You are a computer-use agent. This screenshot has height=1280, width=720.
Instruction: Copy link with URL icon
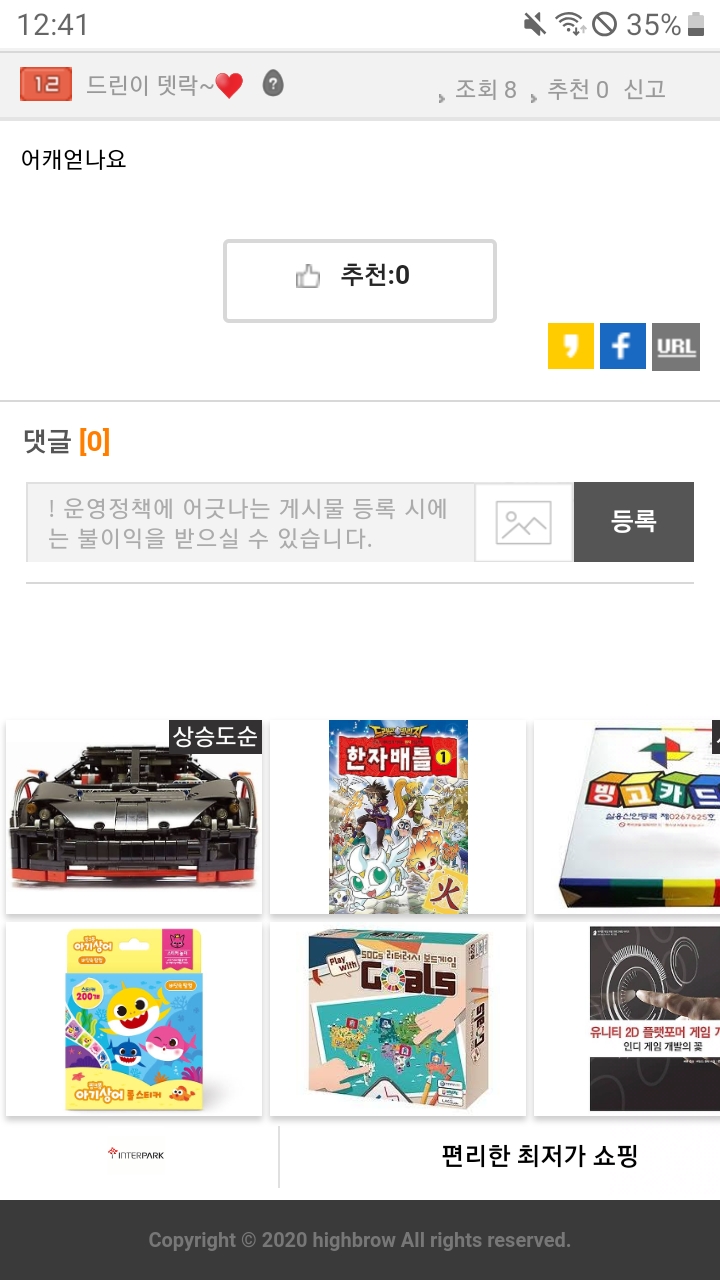click(676, 347)
